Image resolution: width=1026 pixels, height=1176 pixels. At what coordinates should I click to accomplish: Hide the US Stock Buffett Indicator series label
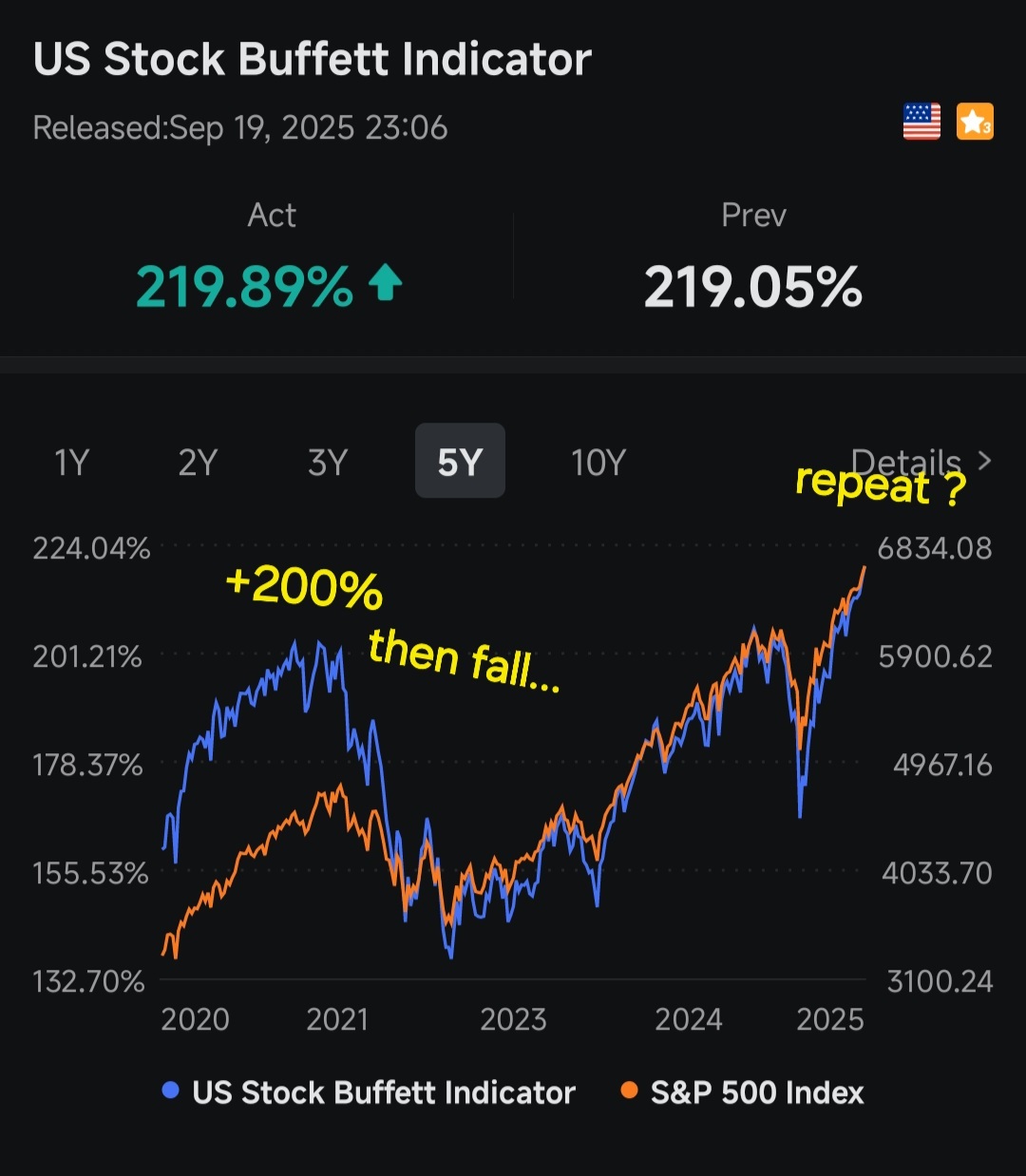coord(383,1092)
